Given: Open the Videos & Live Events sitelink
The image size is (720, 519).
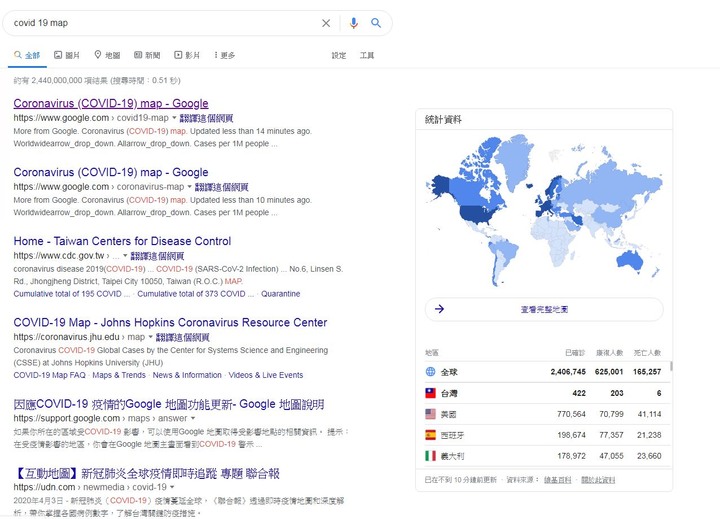Looking at the screenshot, I should [x=266, y=375].
